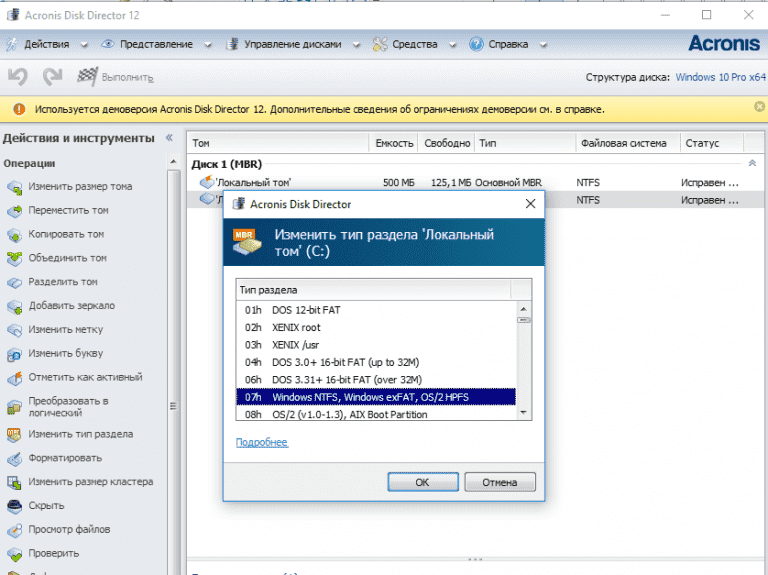This screenshot has height=575, width=768.
Task: Sort by Свободно column header
Action: 446,143
